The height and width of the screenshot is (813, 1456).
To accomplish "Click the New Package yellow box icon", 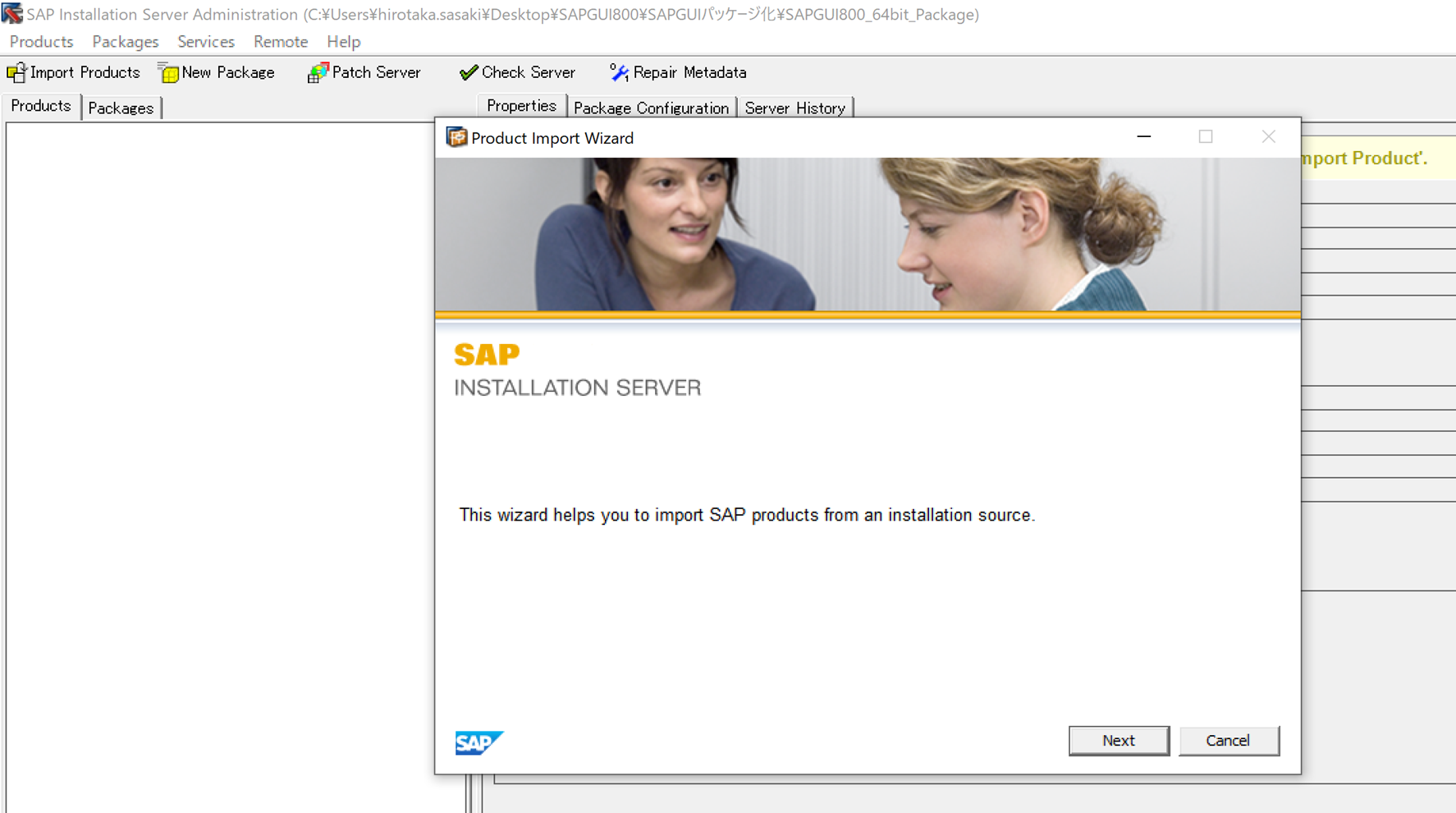I will (168, 73).
